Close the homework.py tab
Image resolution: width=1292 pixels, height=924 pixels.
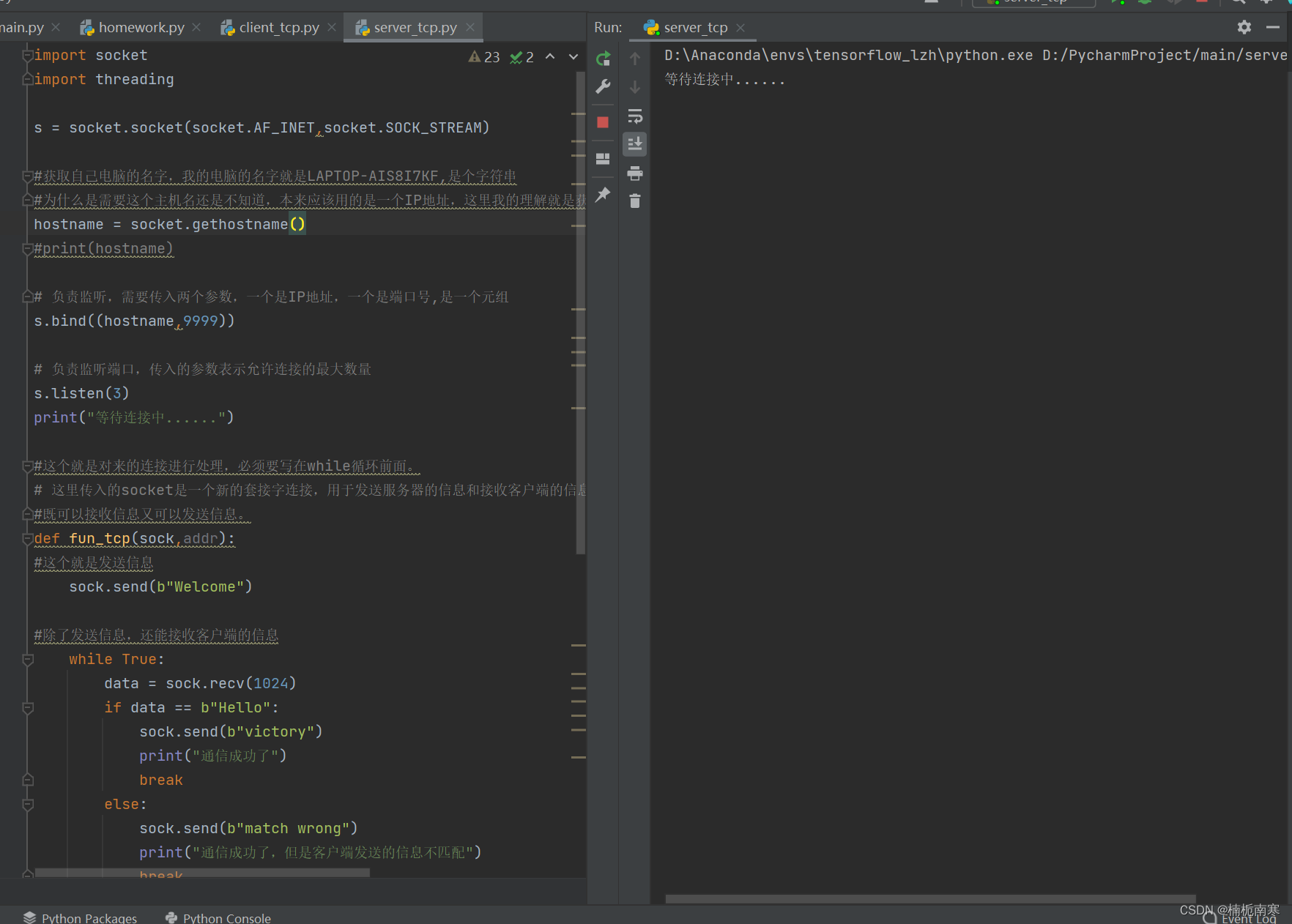tap(196, 27)
